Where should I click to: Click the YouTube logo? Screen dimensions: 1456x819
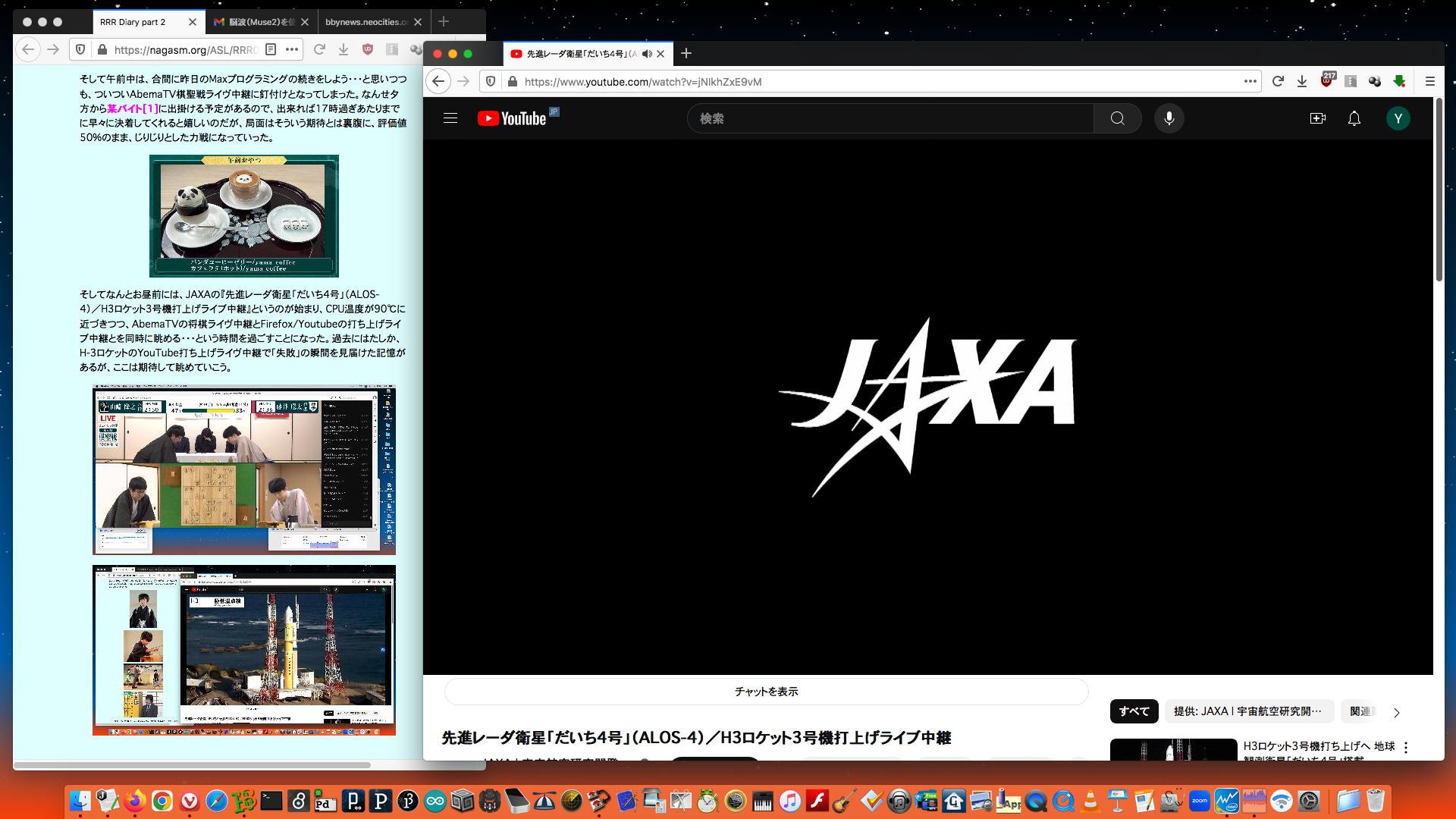(513, 118)
